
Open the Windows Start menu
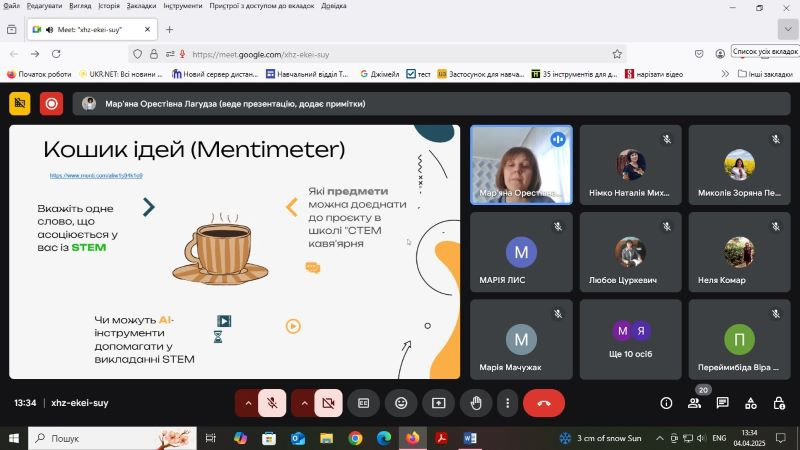coord(14,438)
